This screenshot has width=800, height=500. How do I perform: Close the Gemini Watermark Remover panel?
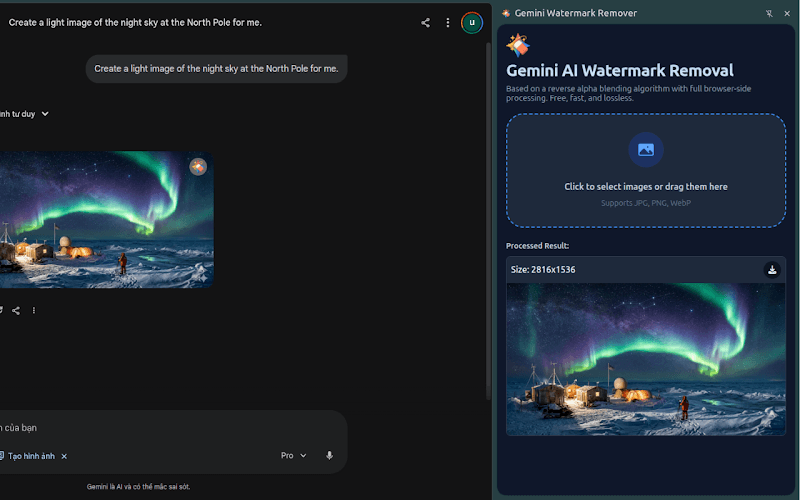pos(787,13)
